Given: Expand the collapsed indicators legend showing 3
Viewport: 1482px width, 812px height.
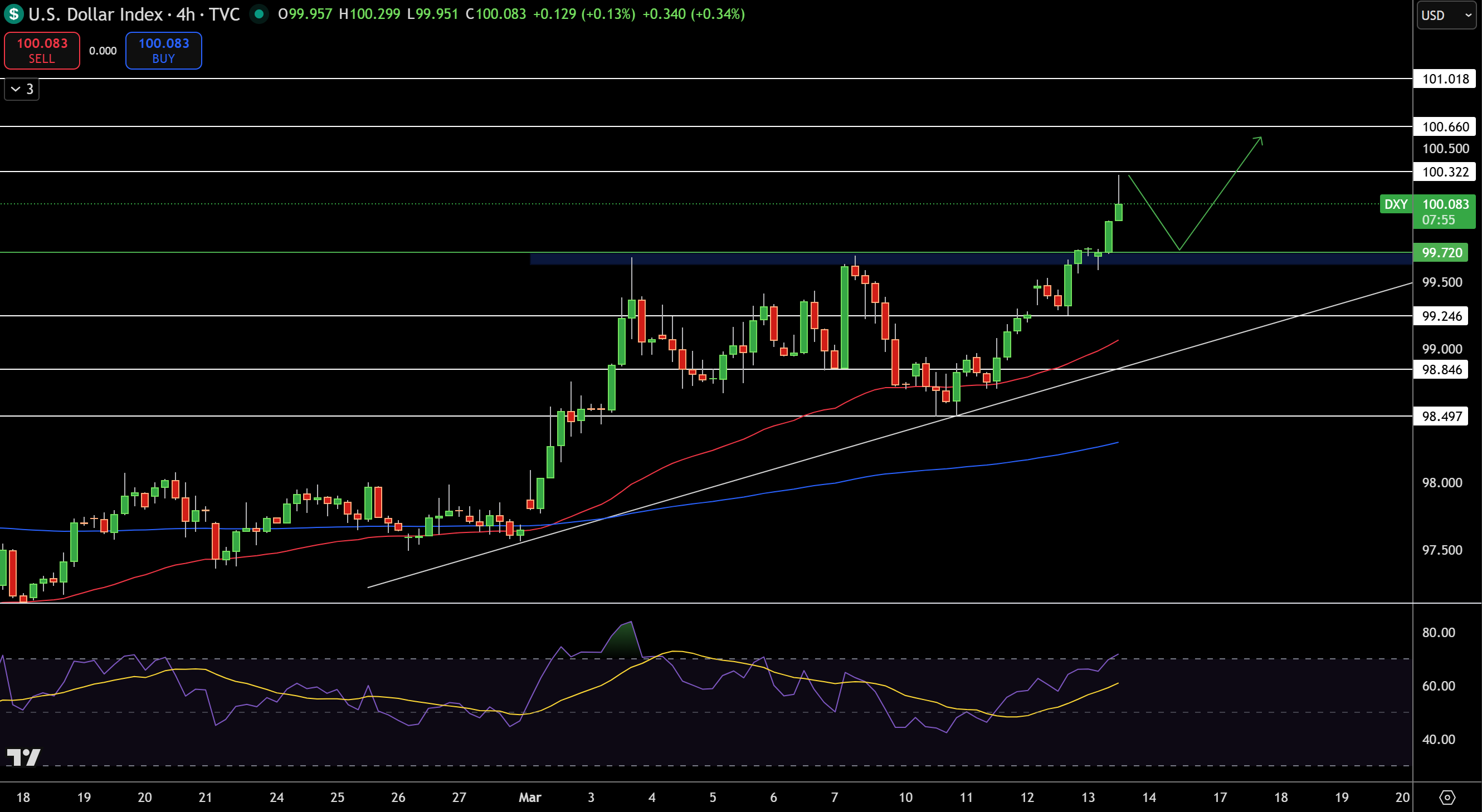Looking at the screenshot, I should (22, 89).
